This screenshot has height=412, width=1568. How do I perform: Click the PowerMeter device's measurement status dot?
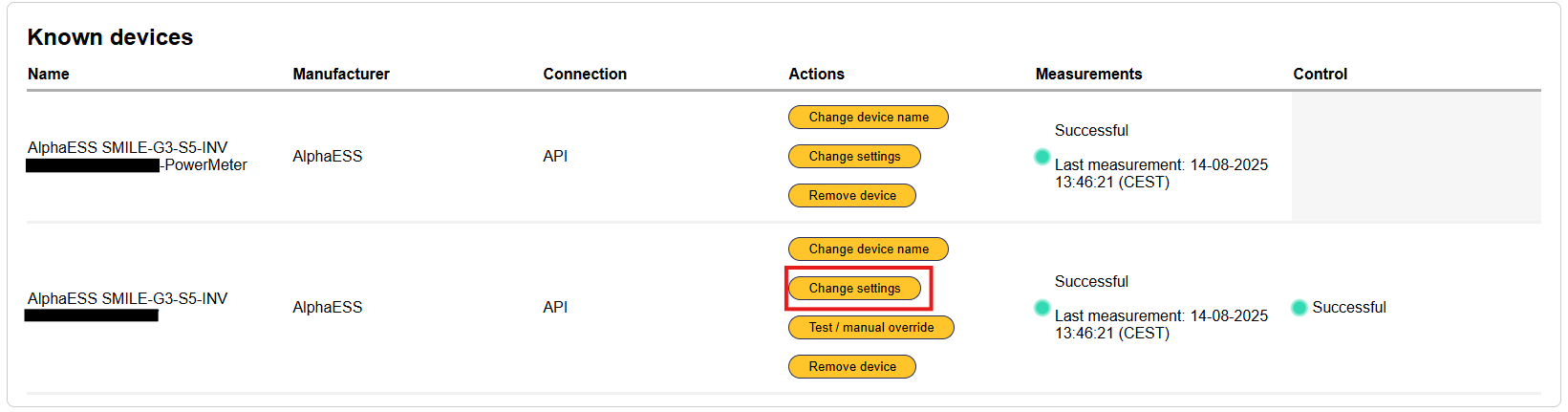click(1042, 157)
